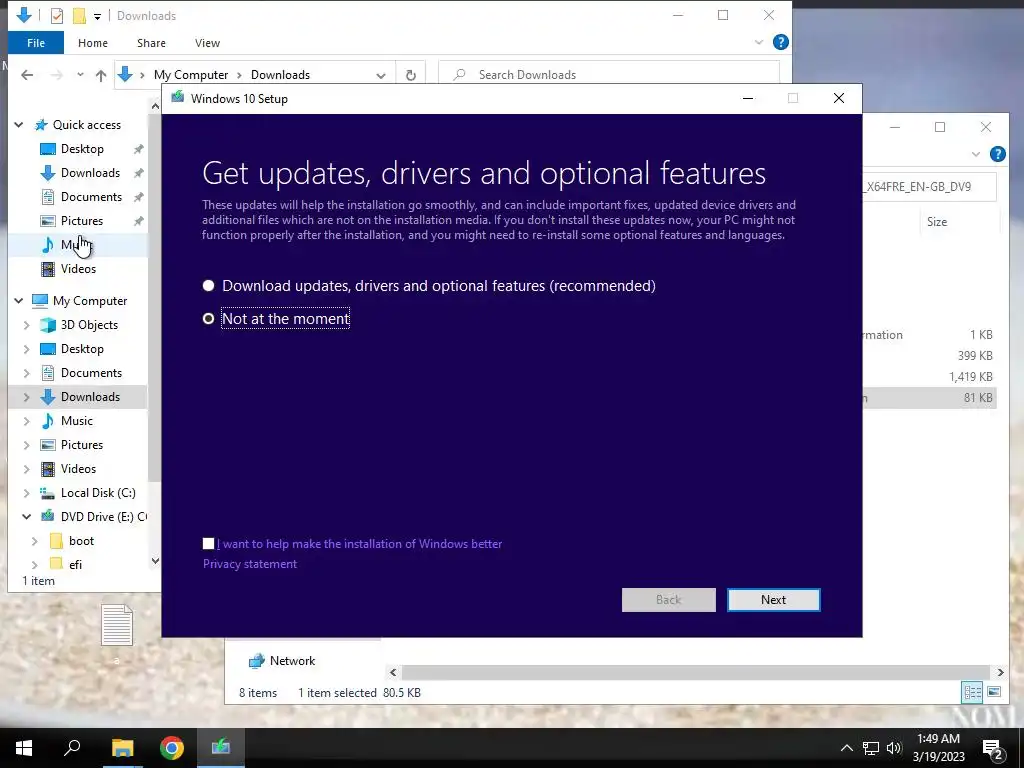Image resolution: width=1024 pixels, height=768 pixels.
Task: Expand the Local Disk (C:) node
Action: click(27, 493)
